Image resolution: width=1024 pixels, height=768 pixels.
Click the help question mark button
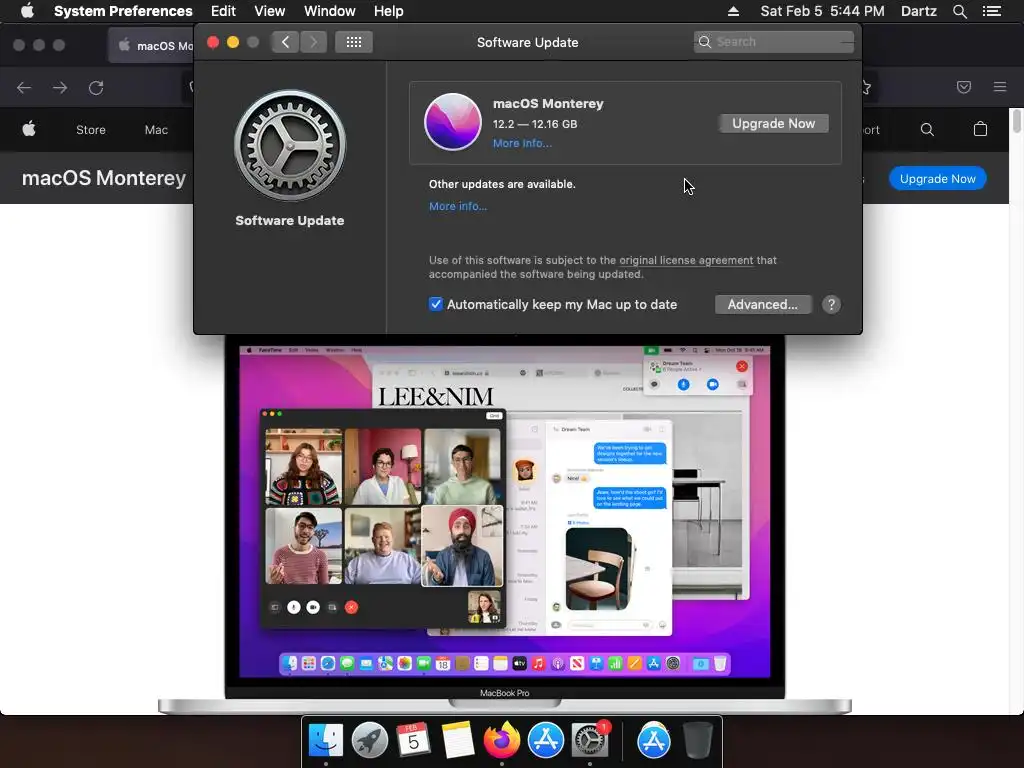click(831, 304)
